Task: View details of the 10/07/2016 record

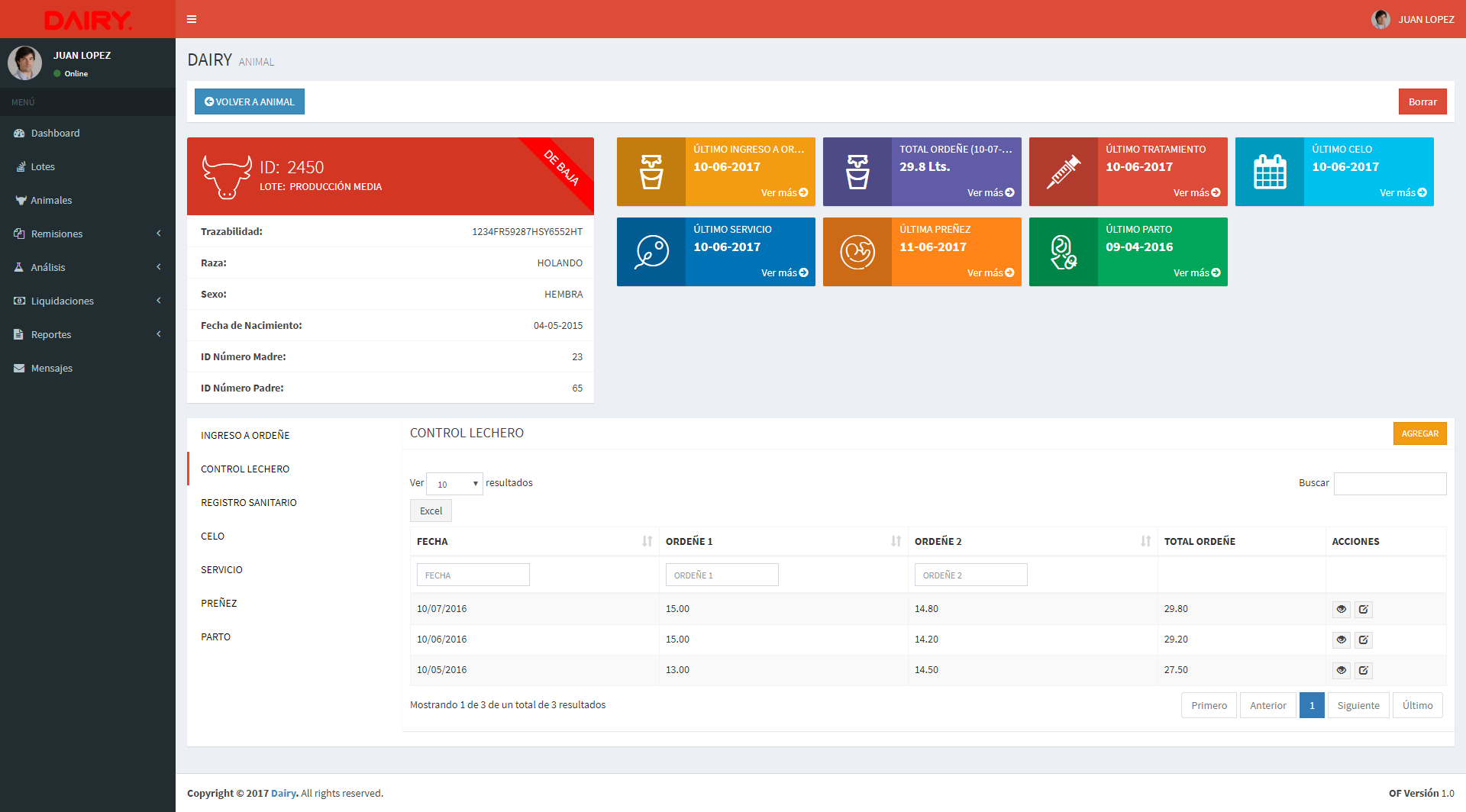Action: click(1342, 610)
